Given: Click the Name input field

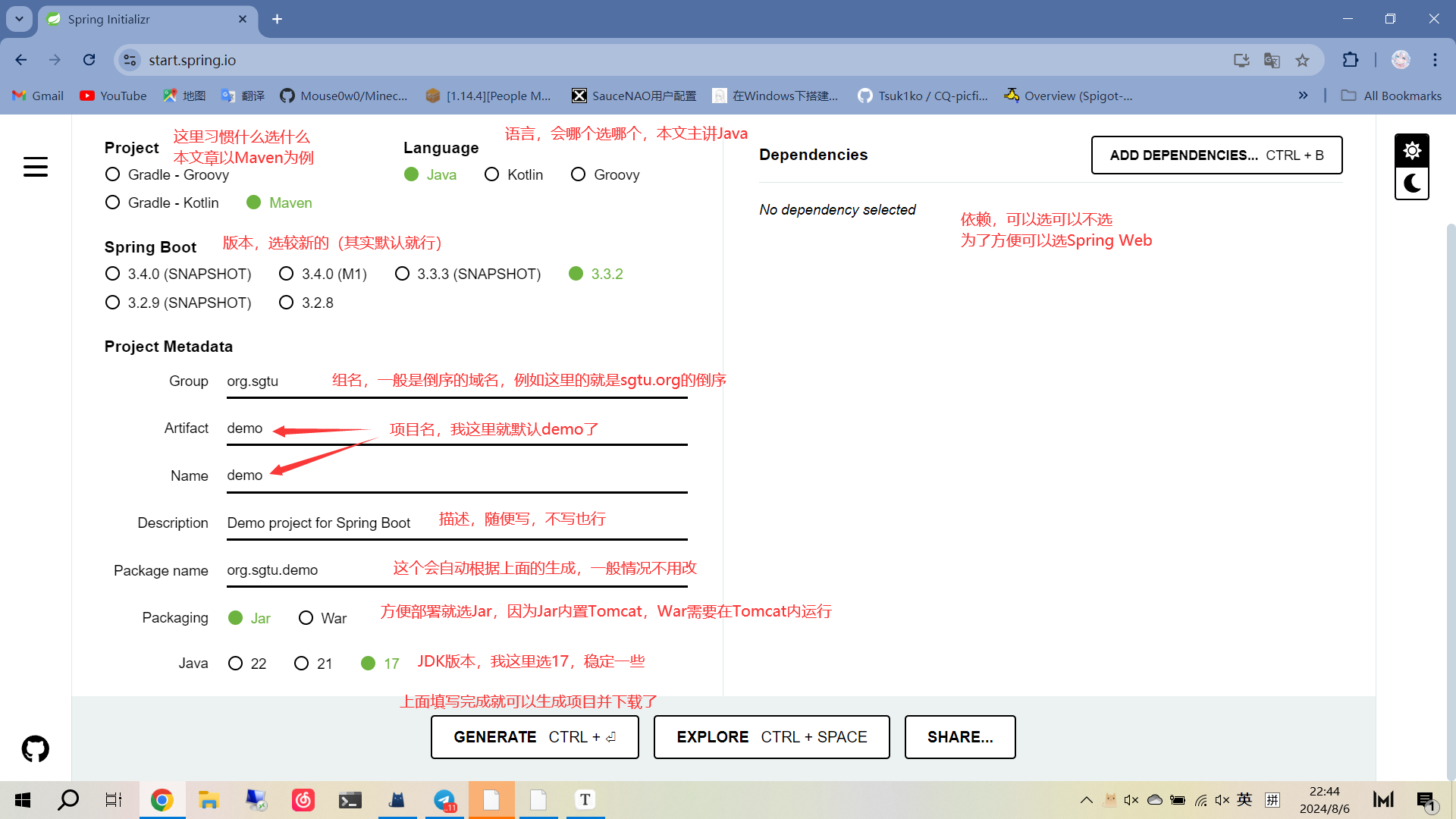Looking at the screenshot, I should (457, 475).
